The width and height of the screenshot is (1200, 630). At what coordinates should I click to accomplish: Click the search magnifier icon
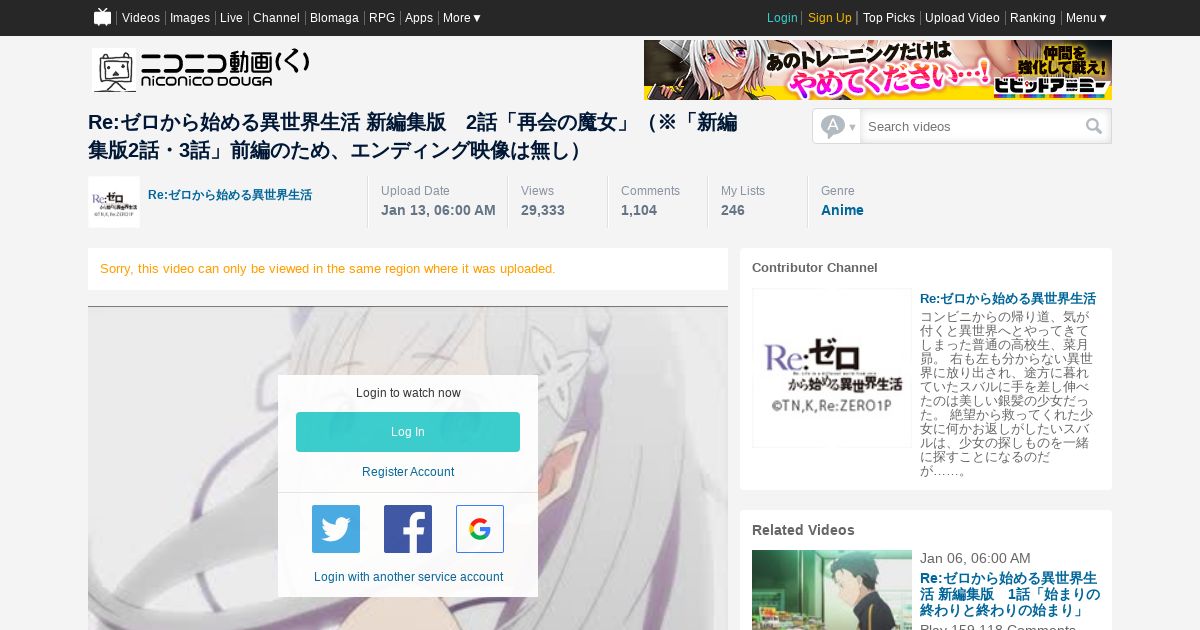pos(1094,126)
